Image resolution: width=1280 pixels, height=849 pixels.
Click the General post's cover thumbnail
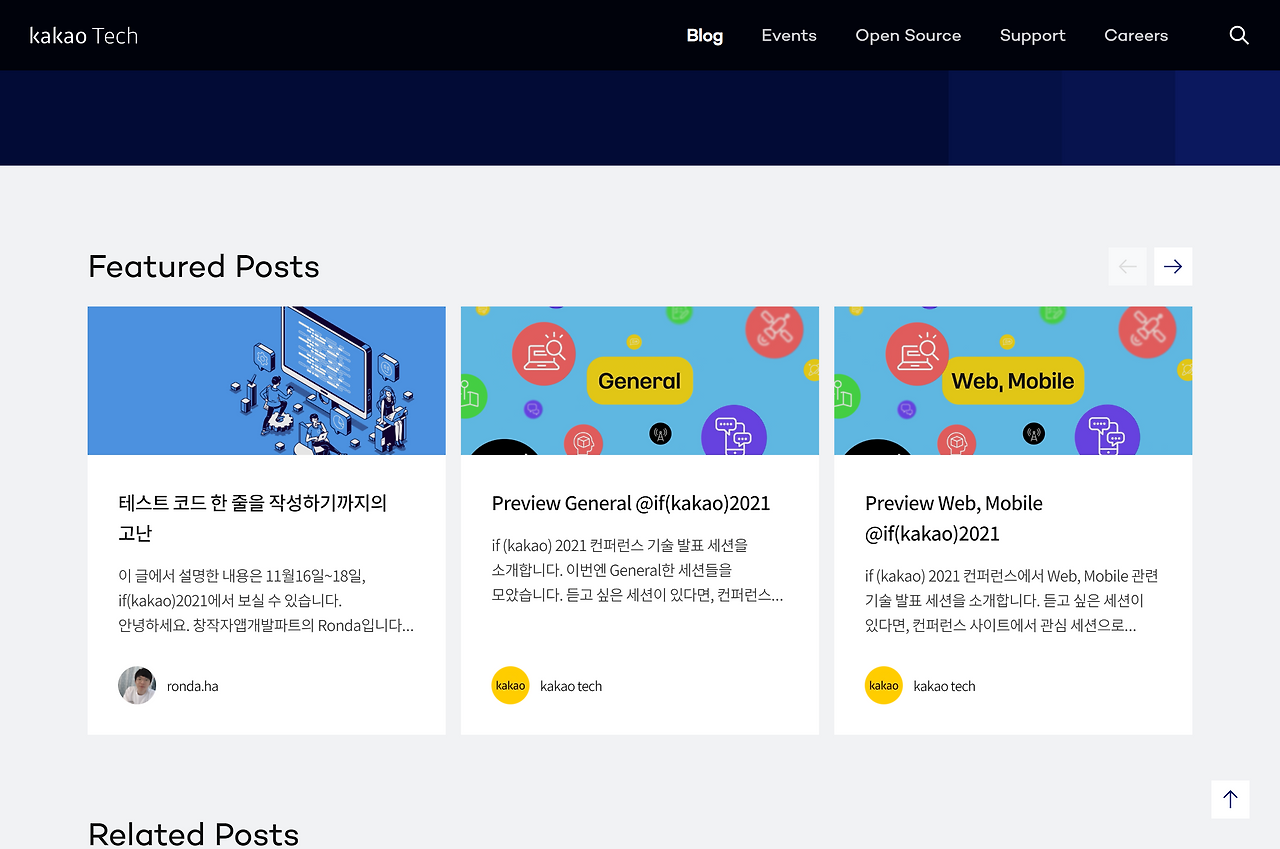[639, 380]
